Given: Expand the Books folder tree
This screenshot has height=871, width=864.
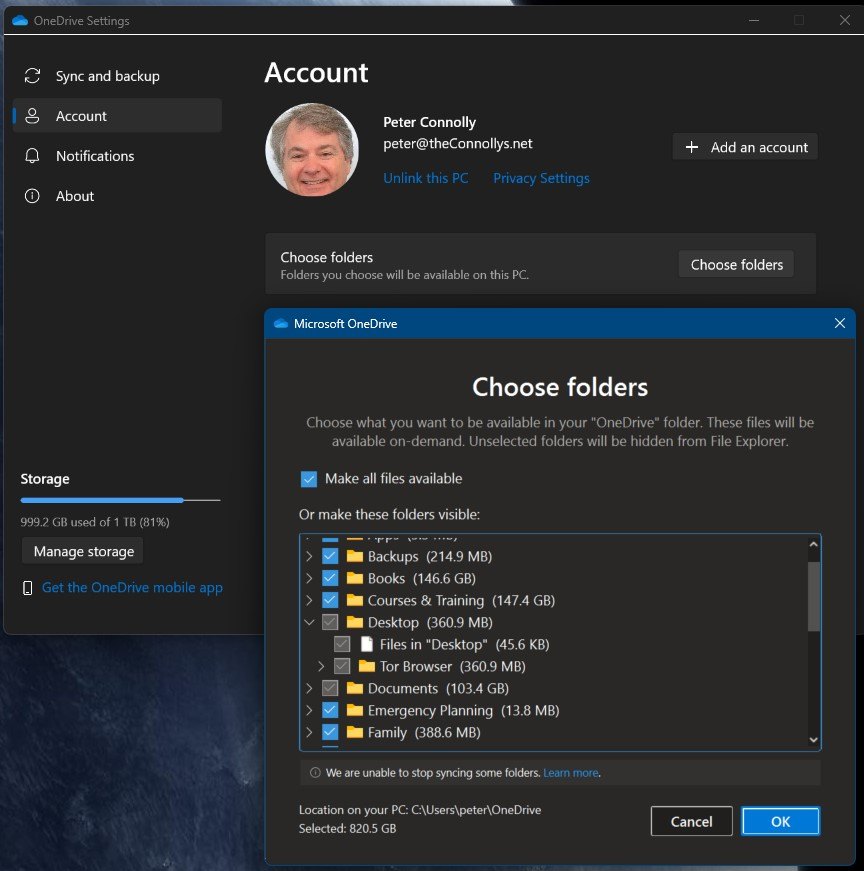Looking at the screenshot, I should (x=309, y=578).
